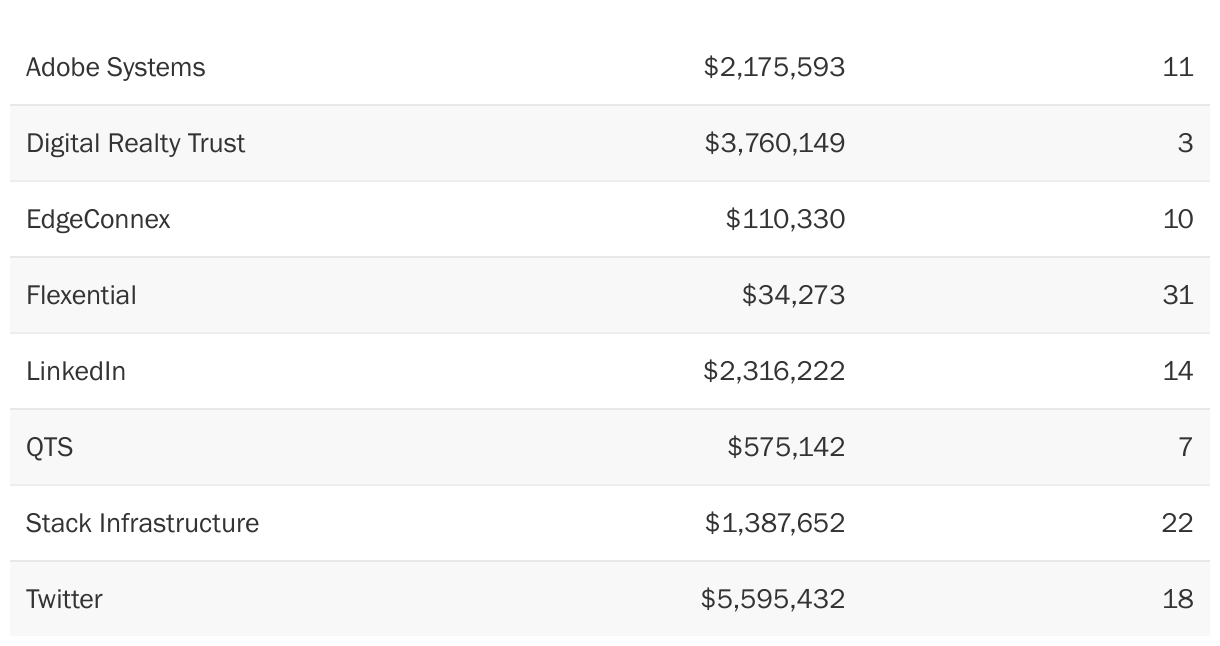Select the Digital Realty Trust cell

coord(135,143)
